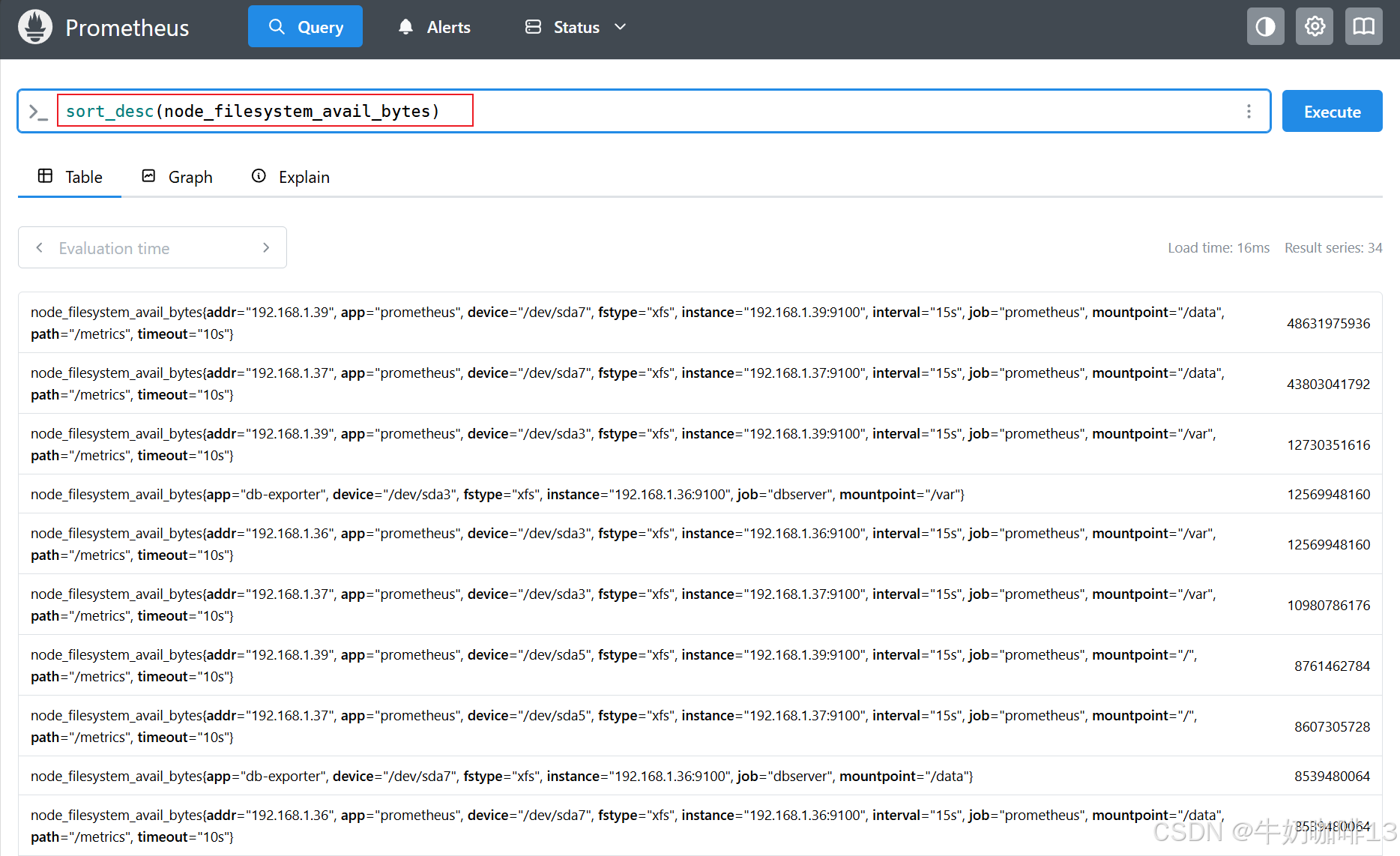Go to the Alerts page
Viewport: 1400px width, 856px height.
tap(435, 27)
